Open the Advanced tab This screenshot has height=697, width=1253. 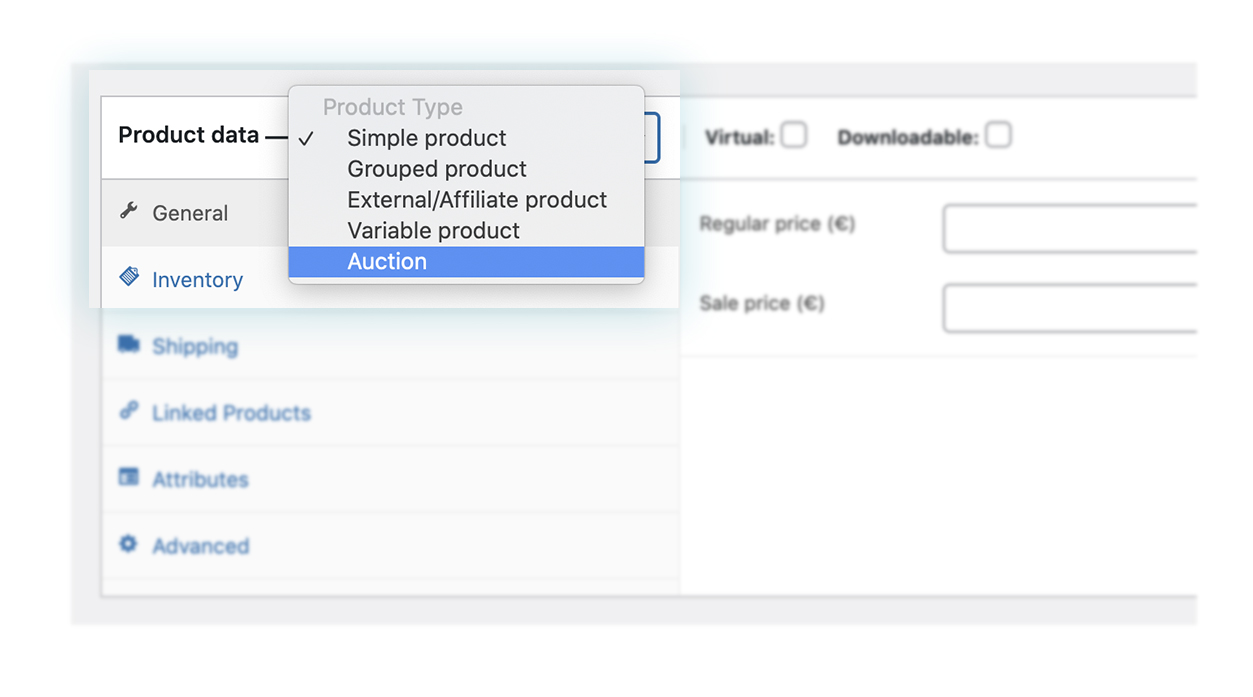click(201, 545)
